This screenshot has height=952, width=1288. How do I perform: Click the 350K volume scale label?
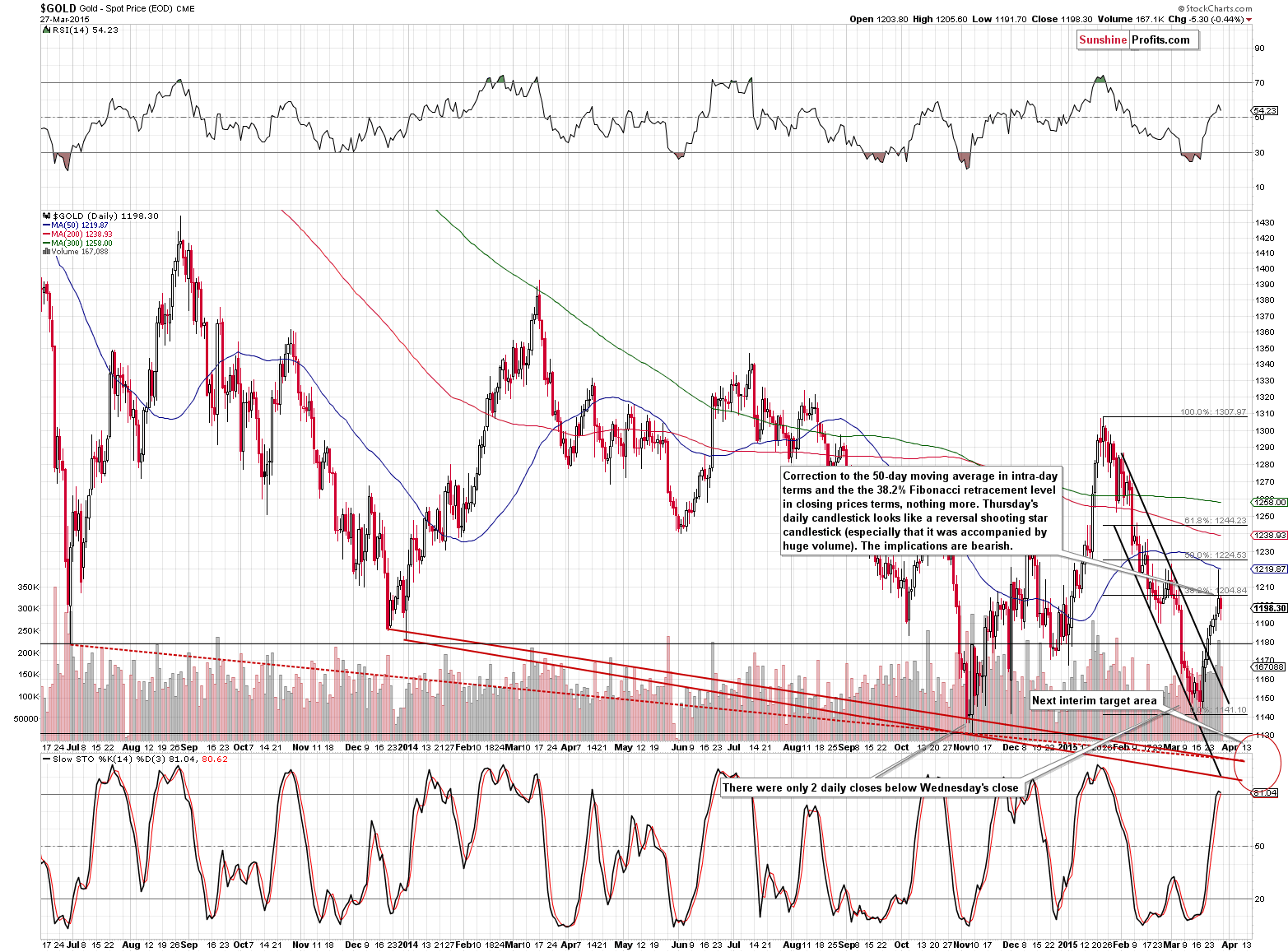pos(28,587)
